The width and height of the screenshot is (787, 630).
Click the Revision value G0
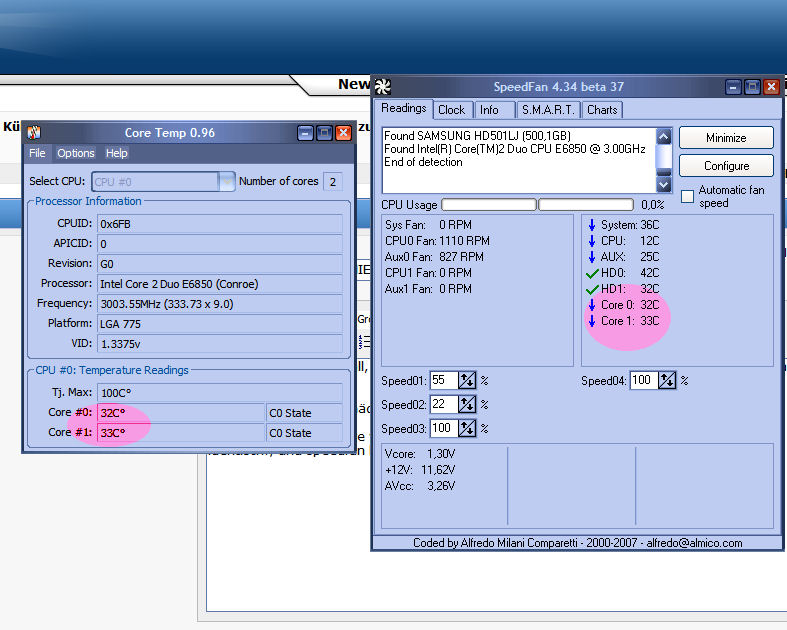click(220, 264)
